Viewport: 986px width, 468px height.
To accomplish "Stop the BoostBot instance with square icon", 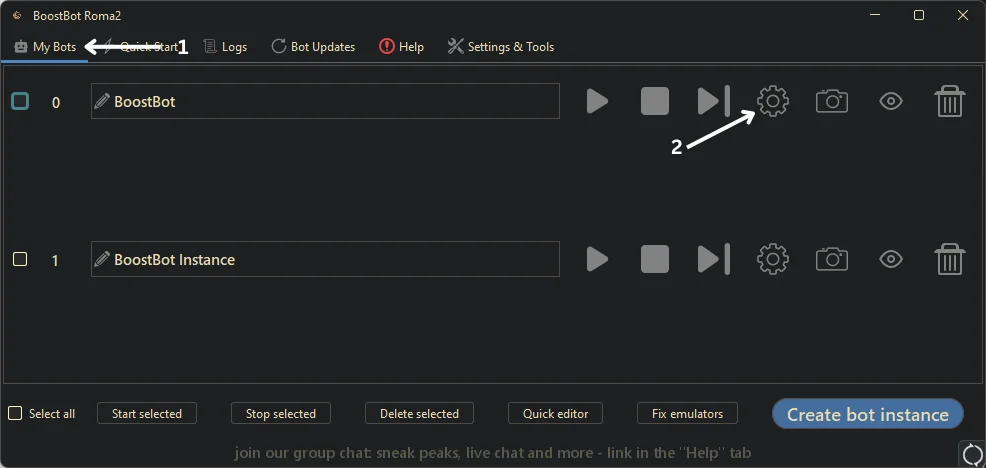I will point(655,101).
